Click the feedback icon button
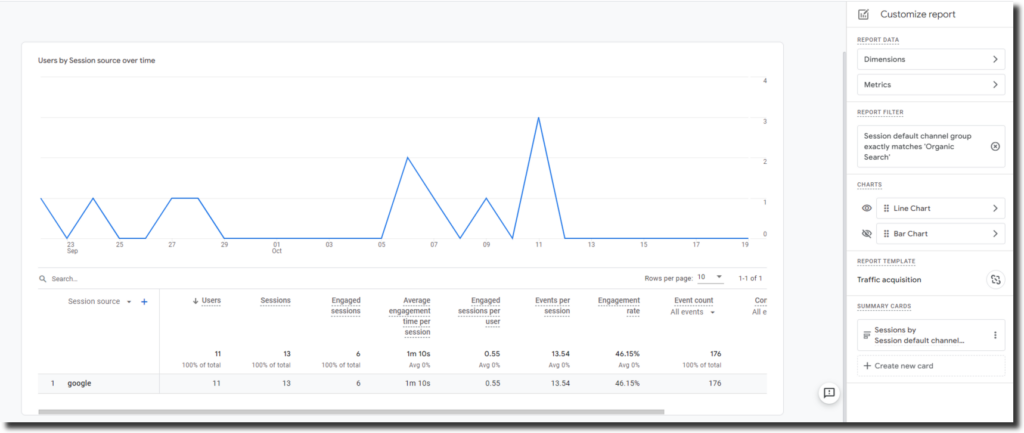This screenshot has height=433, width=1024. coord(829,393)
